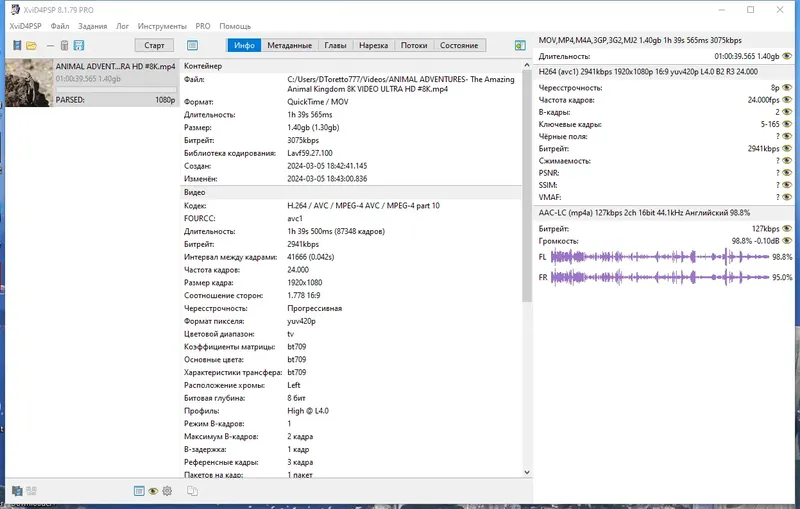Toggle the eye beside audio Битрейт 127kbps
Screen dimensions: 800x509
click(x=787, y=228)
